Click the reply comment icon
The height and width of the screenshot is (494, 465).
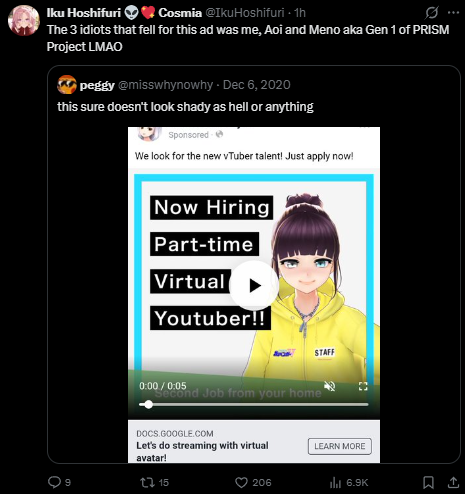point(54,482)
